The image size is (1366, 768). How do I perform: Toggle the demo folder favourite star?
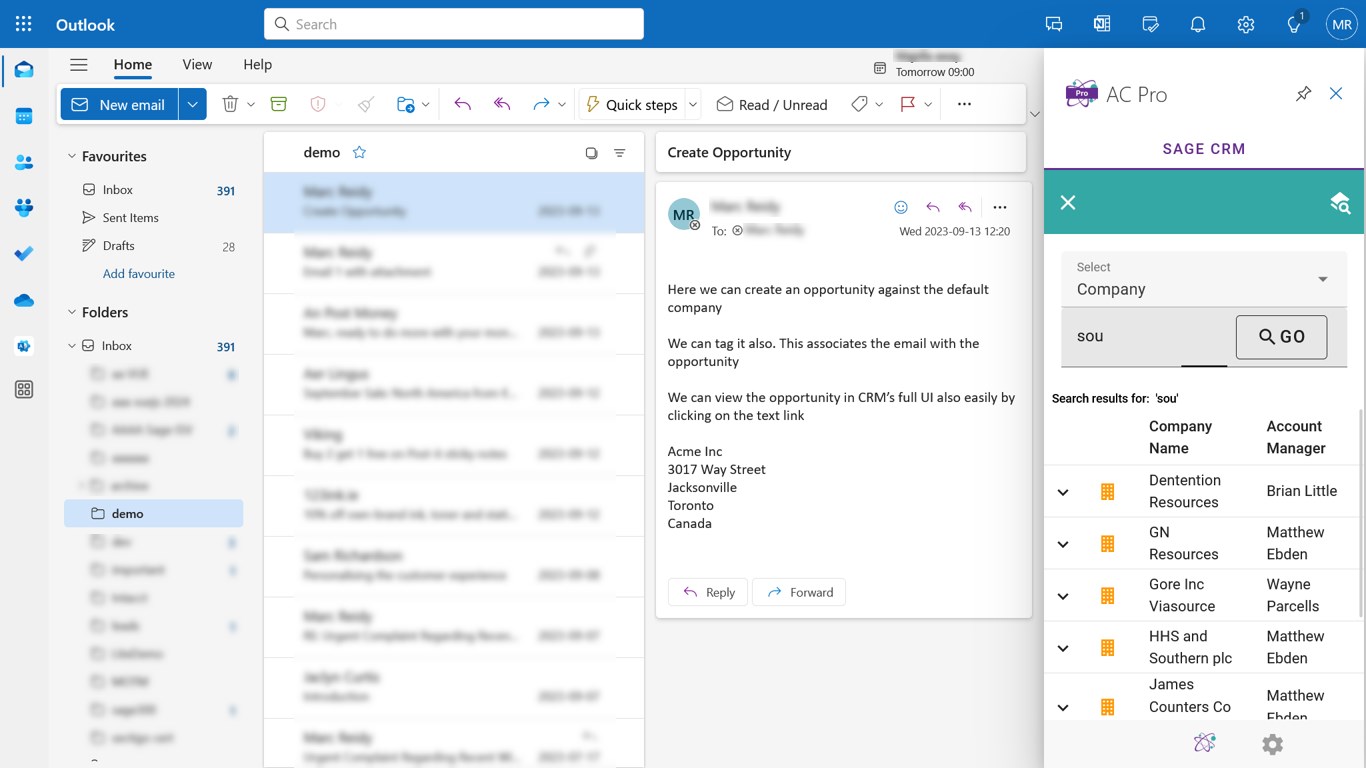359,152
